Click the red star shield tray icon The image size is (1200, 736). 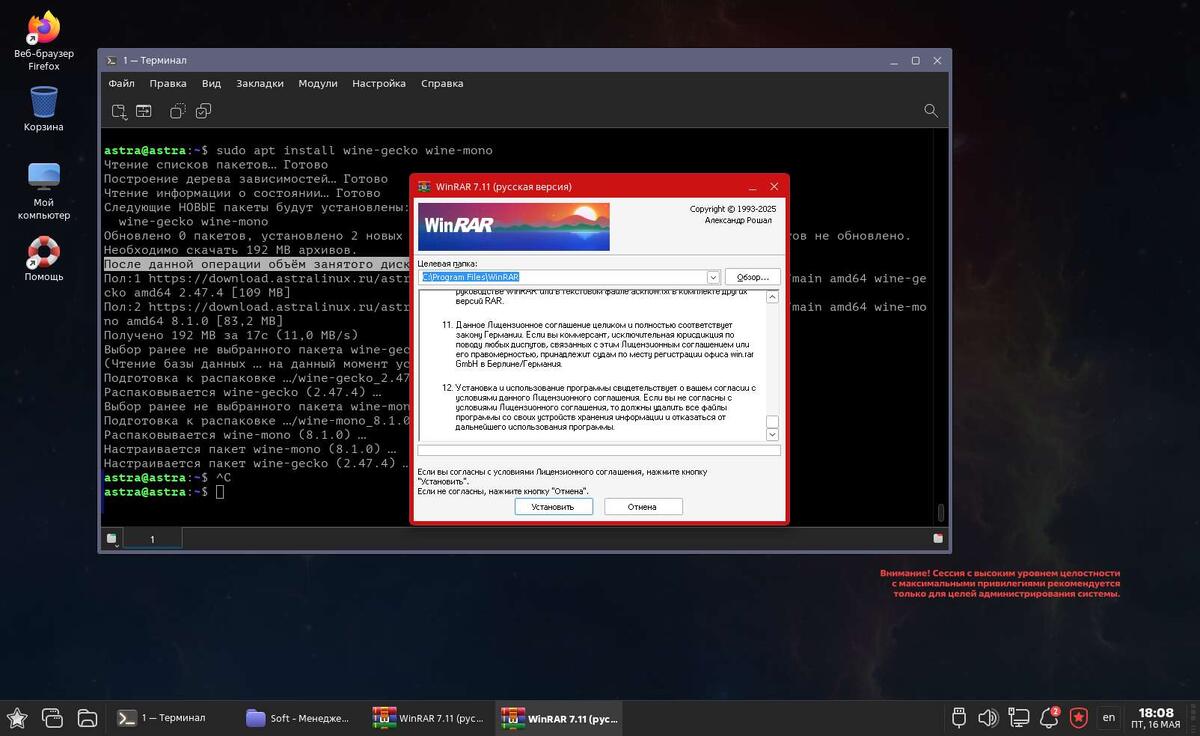(1079, 717)
